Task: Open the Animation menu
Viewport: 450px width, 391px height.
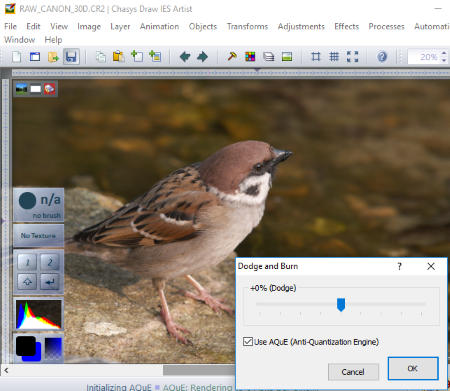Action: [x=159, y=26]
